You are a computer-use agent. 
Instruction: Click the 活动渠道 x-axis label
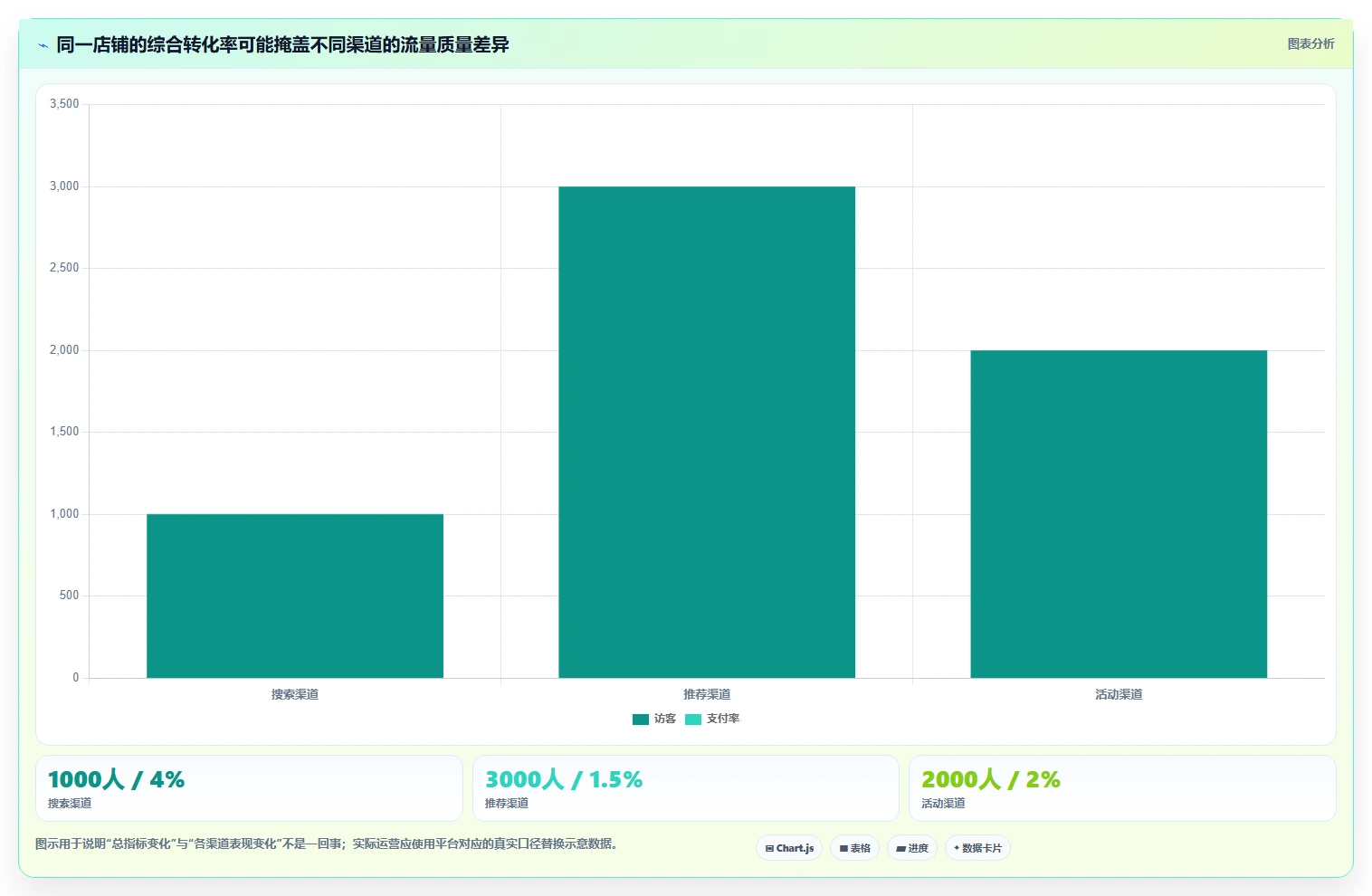(x=1119, y=694)
